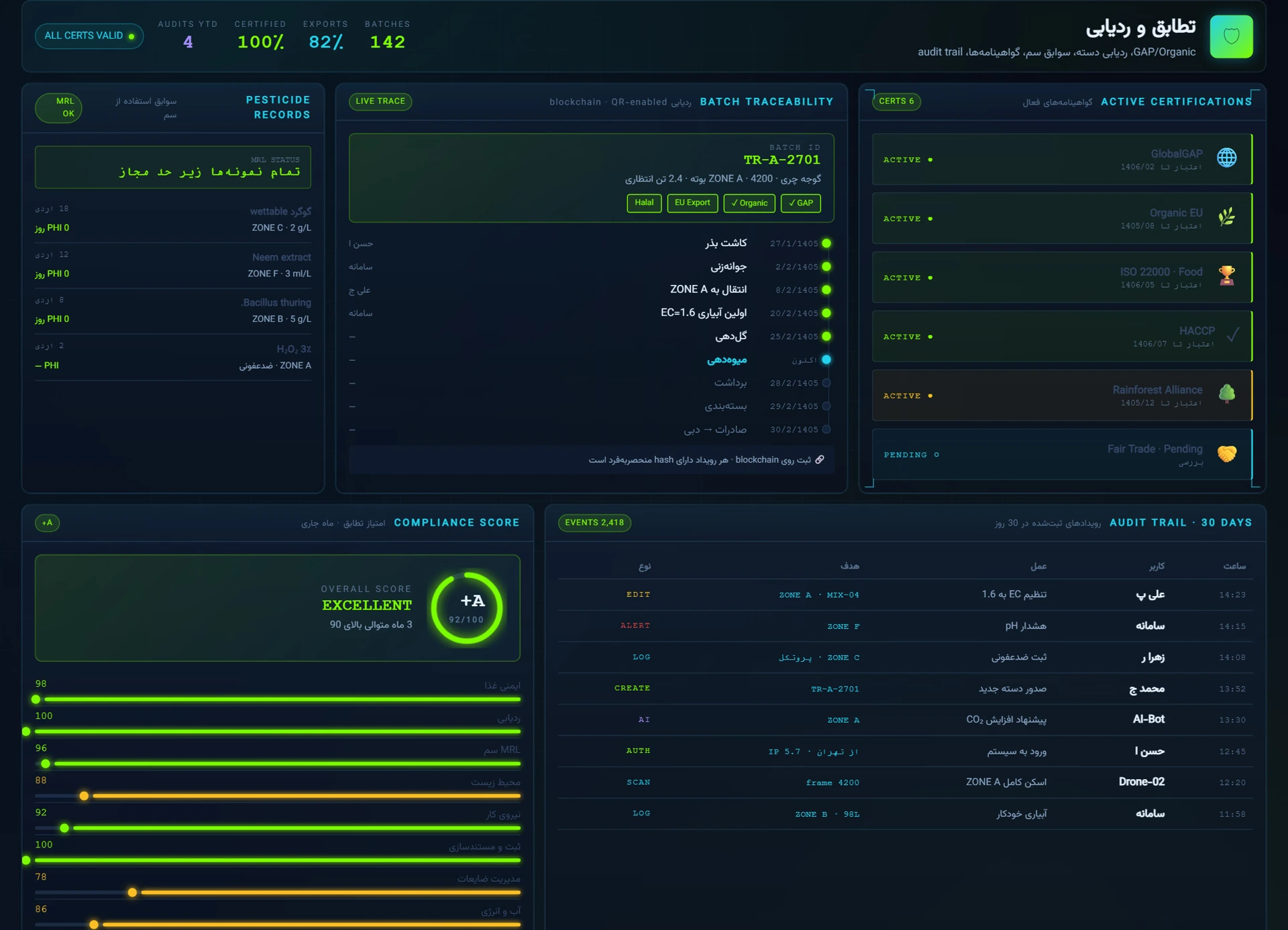
Task: Click the food safety slider handle at 98
Action: [x=36, y=699]
